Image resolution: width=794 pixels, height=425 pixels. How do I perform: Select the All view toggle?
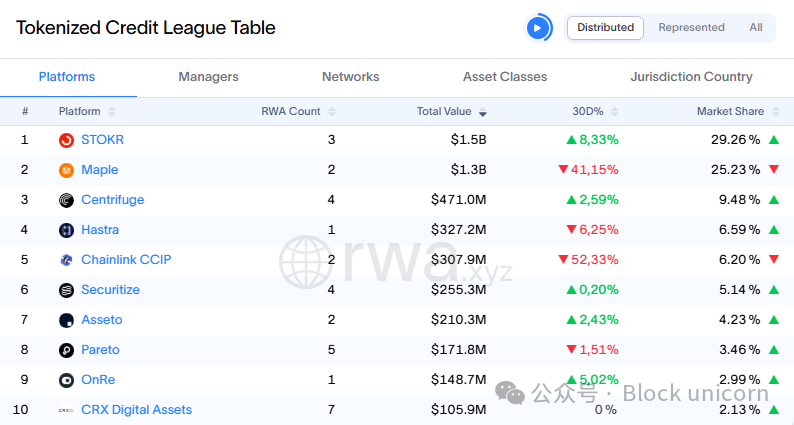756,28
